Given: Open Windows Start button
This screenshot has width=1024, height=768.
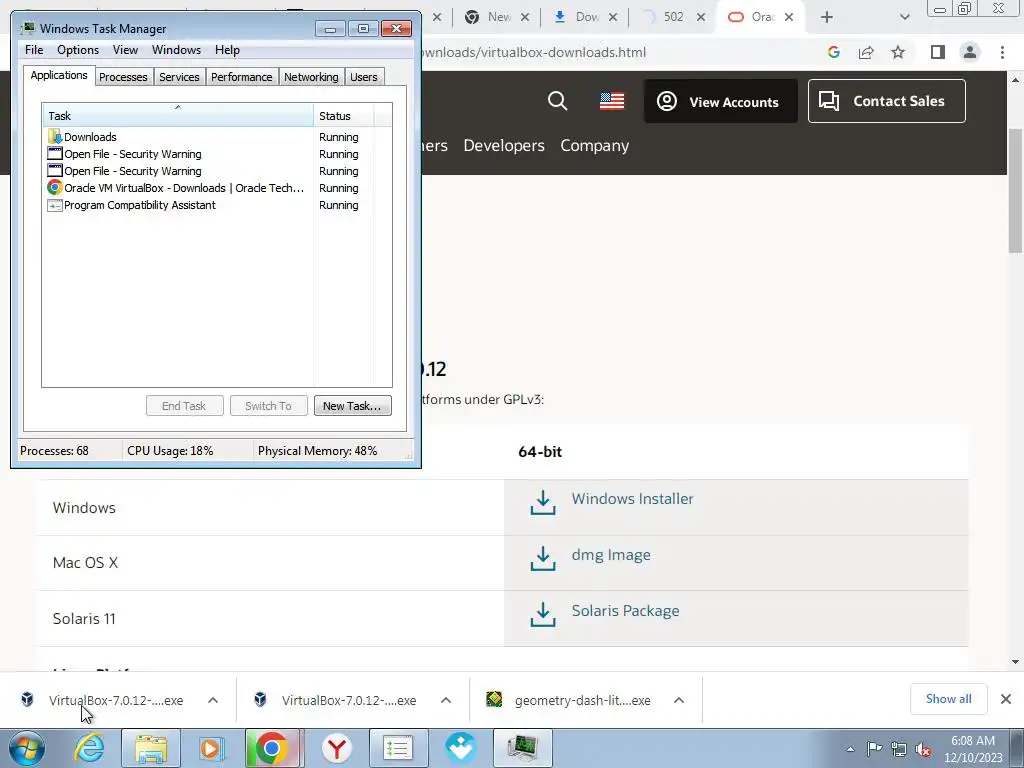Looking at the screenshot, I should [x=27, y=748].
